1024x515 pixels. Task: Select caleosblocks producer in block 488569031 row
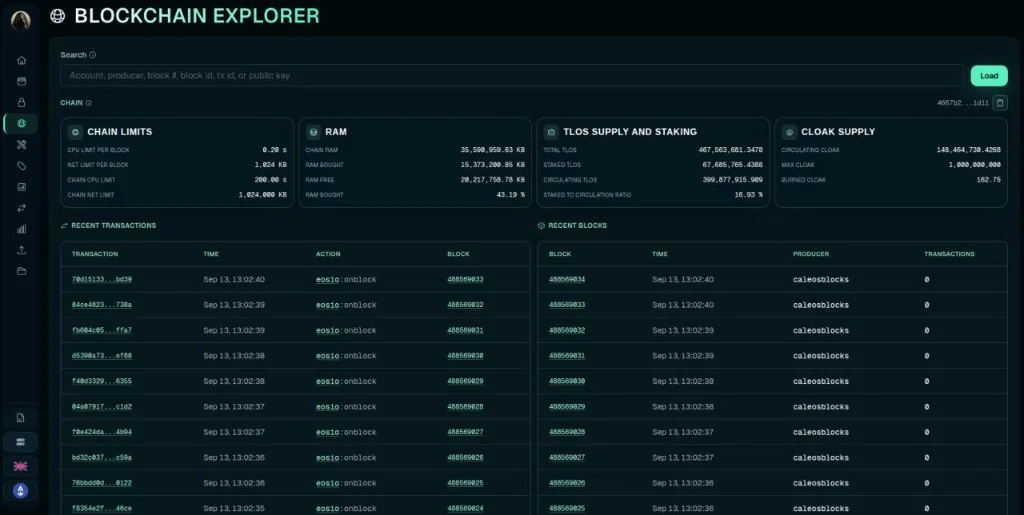coord(821,356)
